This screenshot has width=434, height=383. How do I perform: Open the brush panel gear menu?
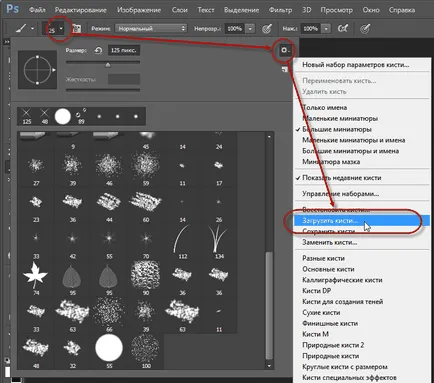click(x=284, y=51)
